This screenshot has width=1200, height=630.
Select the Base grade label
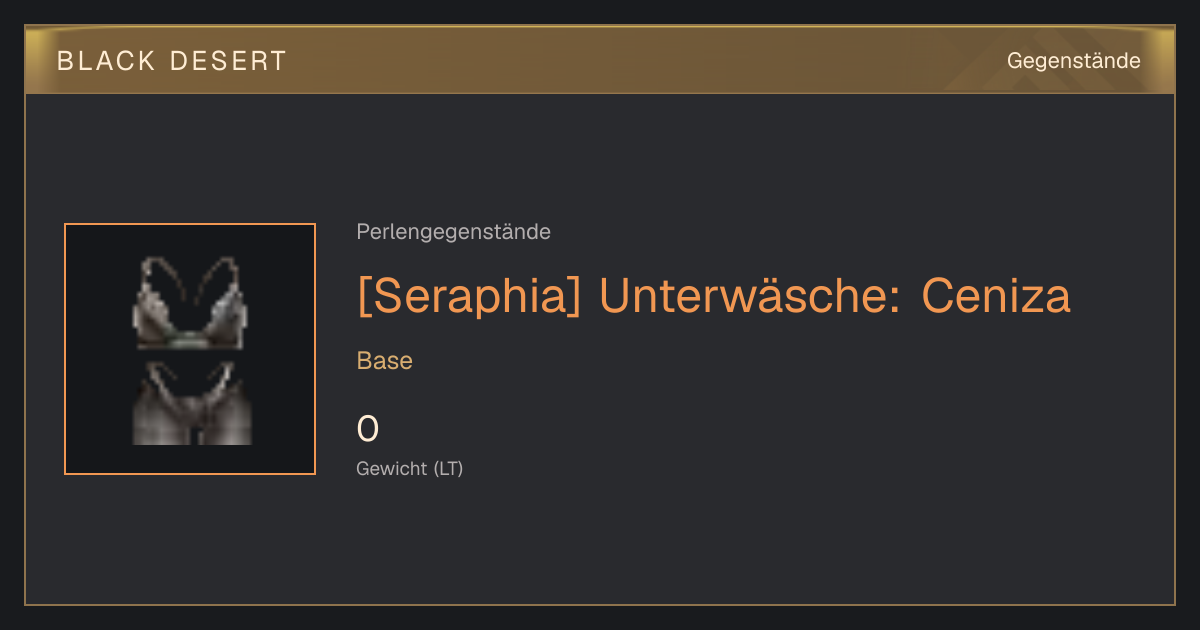tap(385, 361)
